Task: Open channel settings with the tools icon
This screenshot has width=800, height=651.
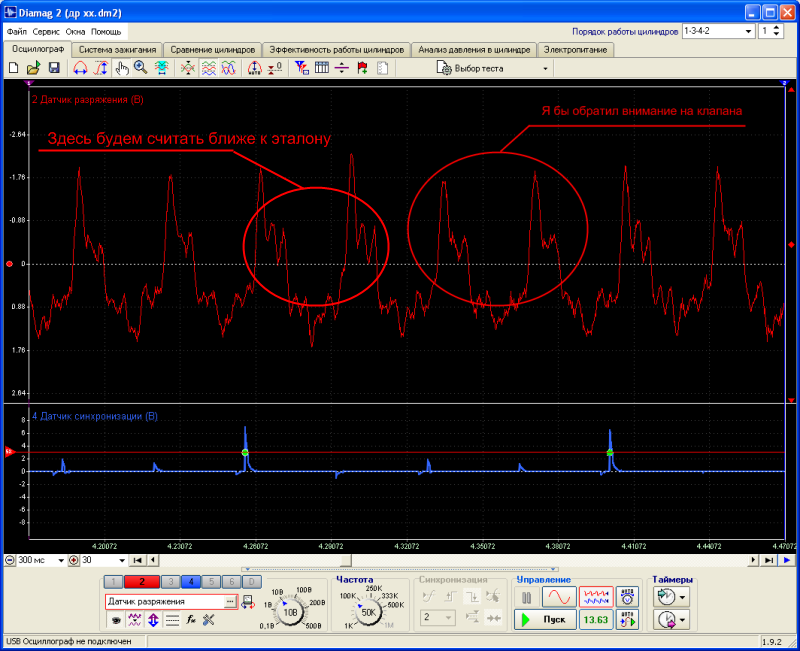Action: (209, 620)
